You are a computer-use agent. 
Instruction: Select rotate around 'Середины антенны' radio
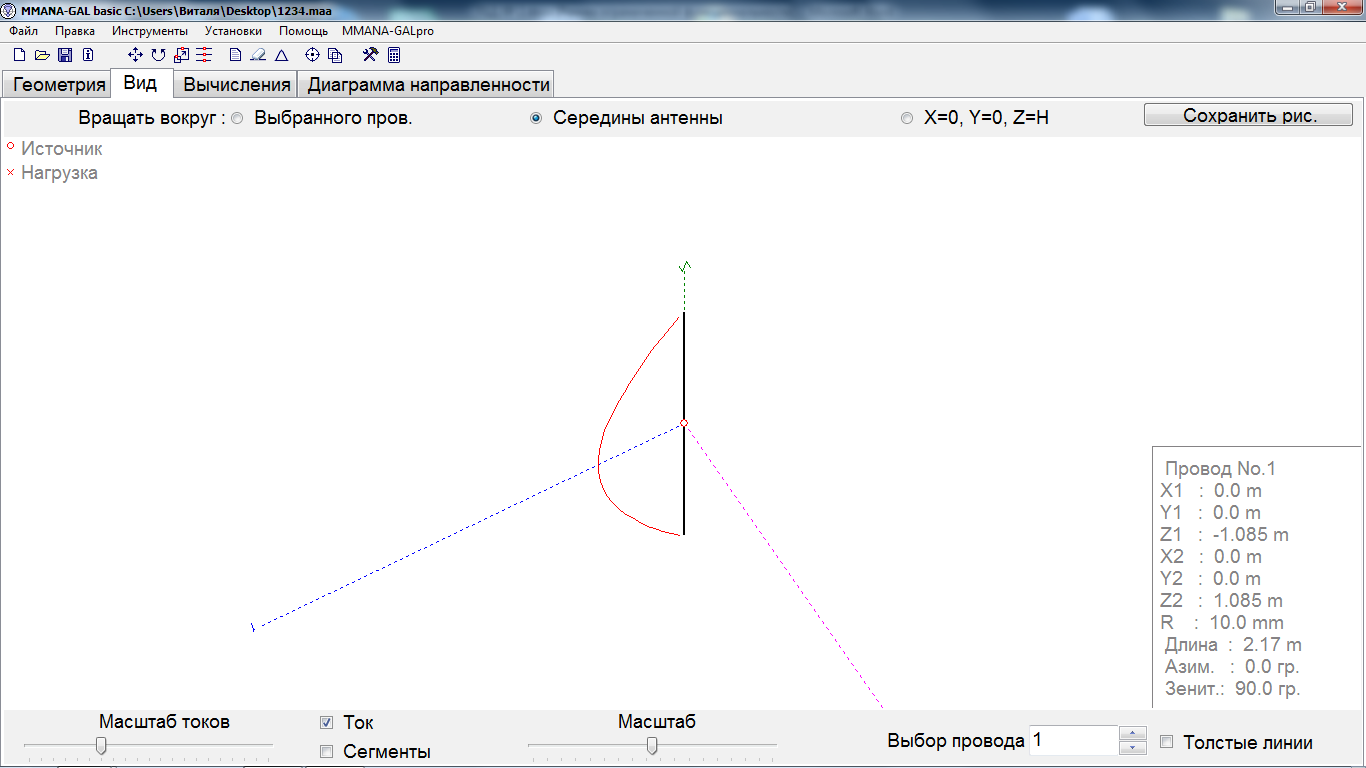point(536,118)
